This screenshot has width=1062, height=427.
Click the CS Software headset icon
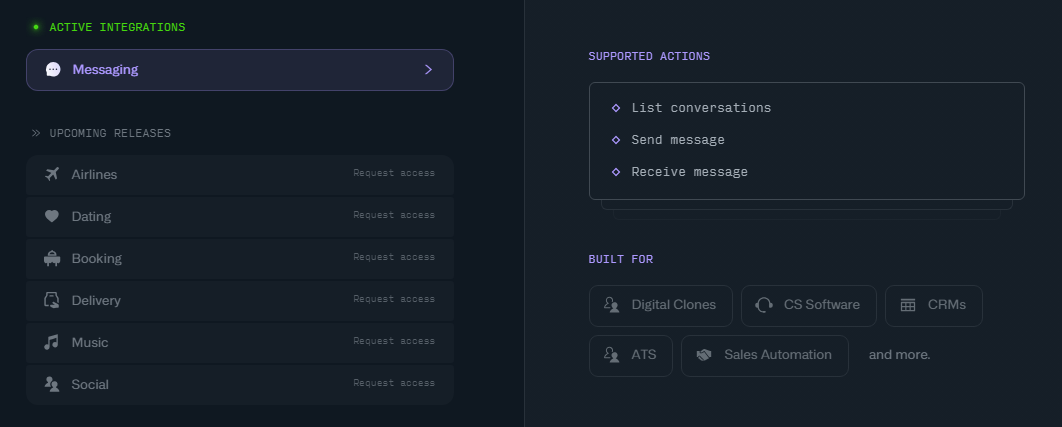[x=764, y=305]
